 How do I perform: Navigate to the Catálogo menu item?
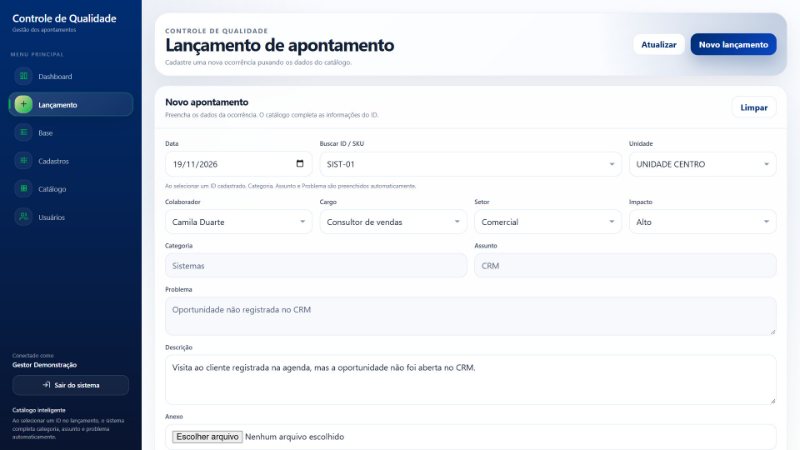click(71, 189)
